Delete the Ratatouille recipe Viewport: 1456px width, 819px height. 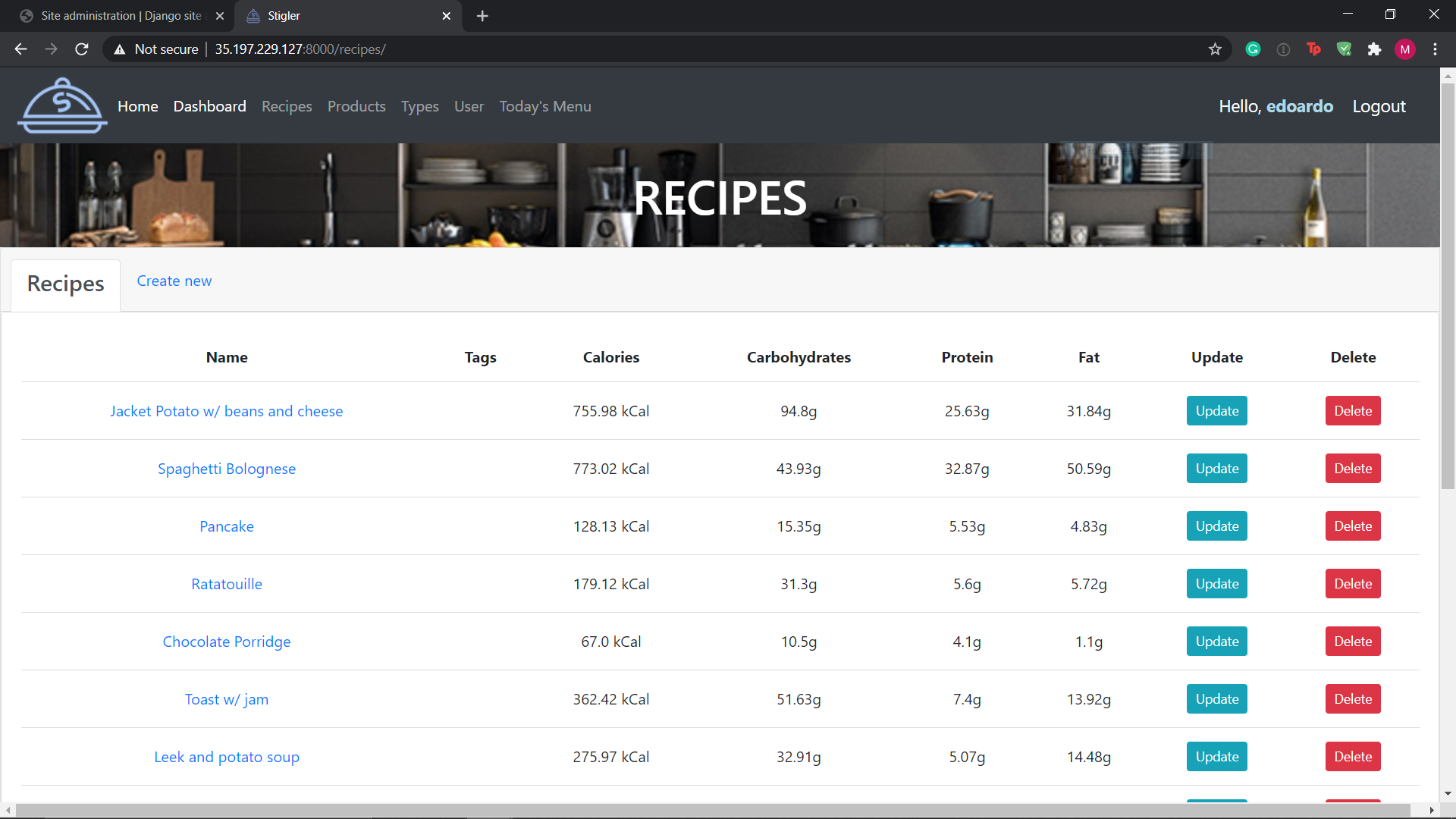click(1352, 584)
